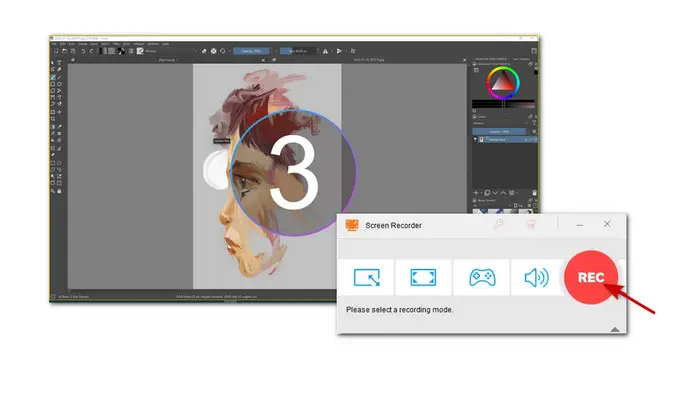Click the reload brush preset icon
Image resolution: width=700 pixels, height=407 pixels.
pyautogui.click(x=222, y=51)
